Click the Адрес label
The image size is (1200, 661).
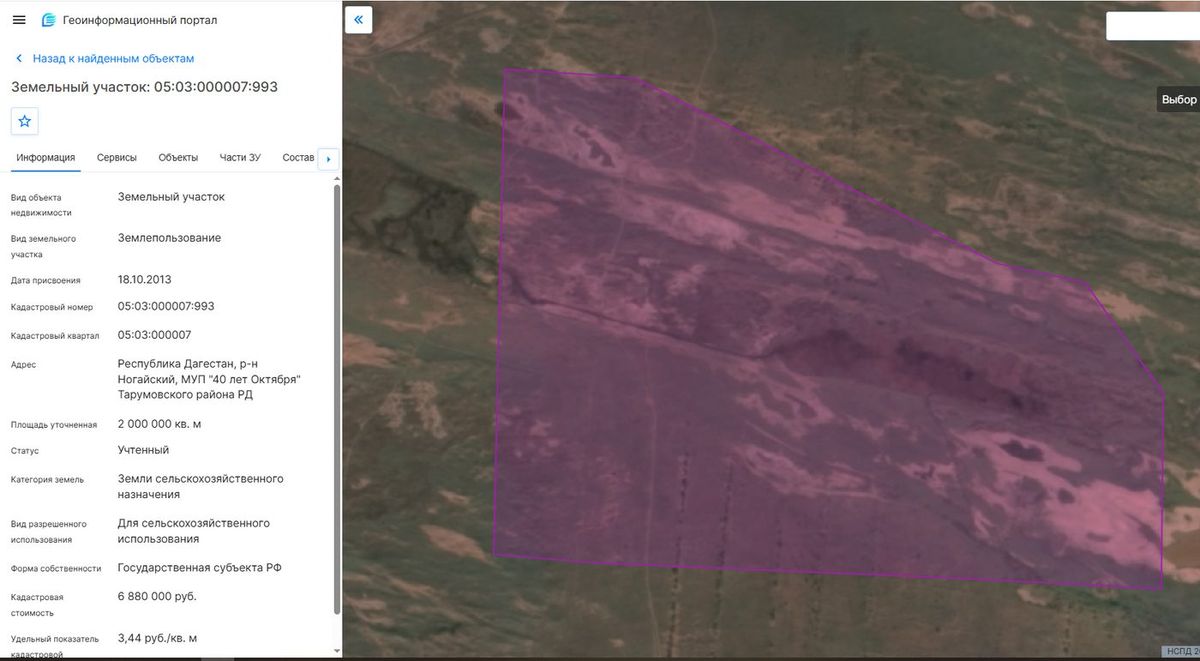click(24, 365)
